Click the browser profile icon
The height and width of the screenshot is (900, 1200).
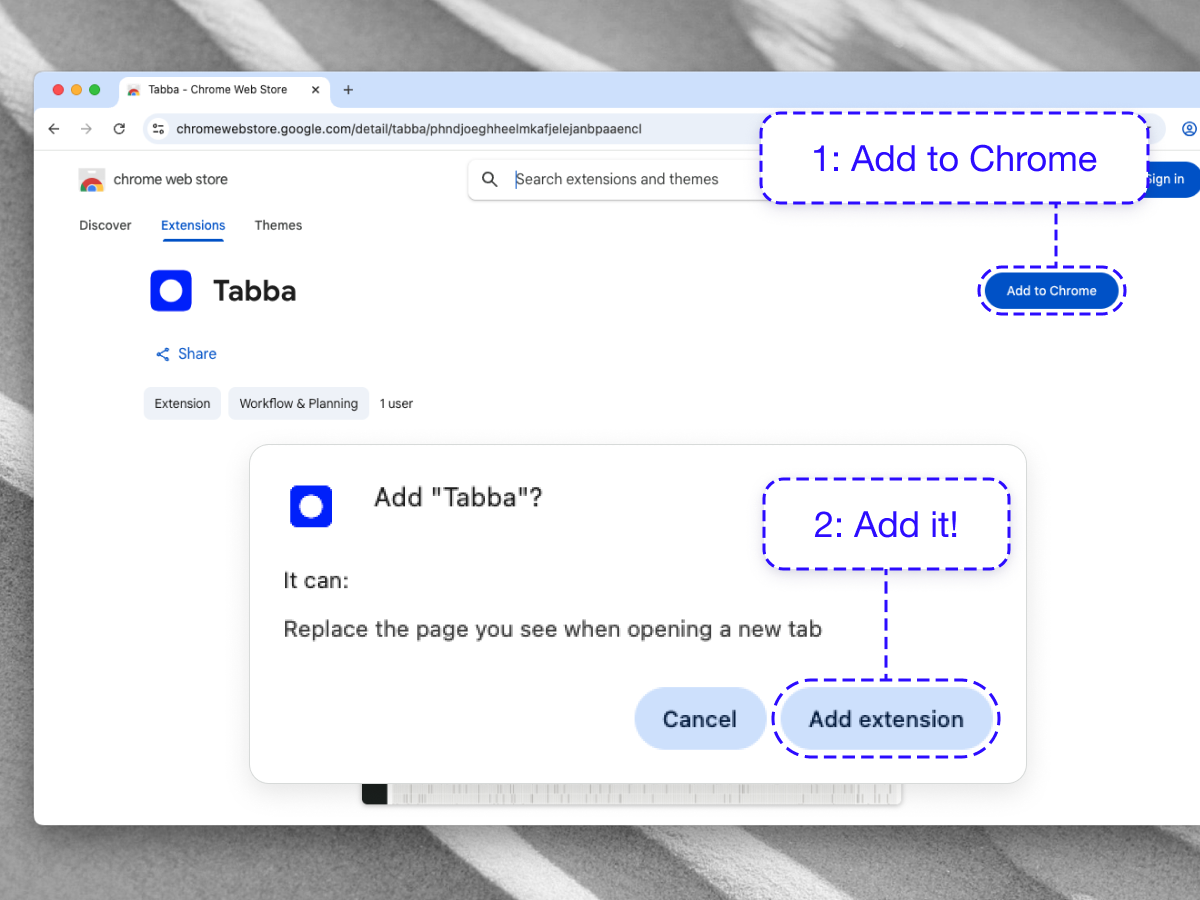pyautogui.click(x=1188, y=128)
